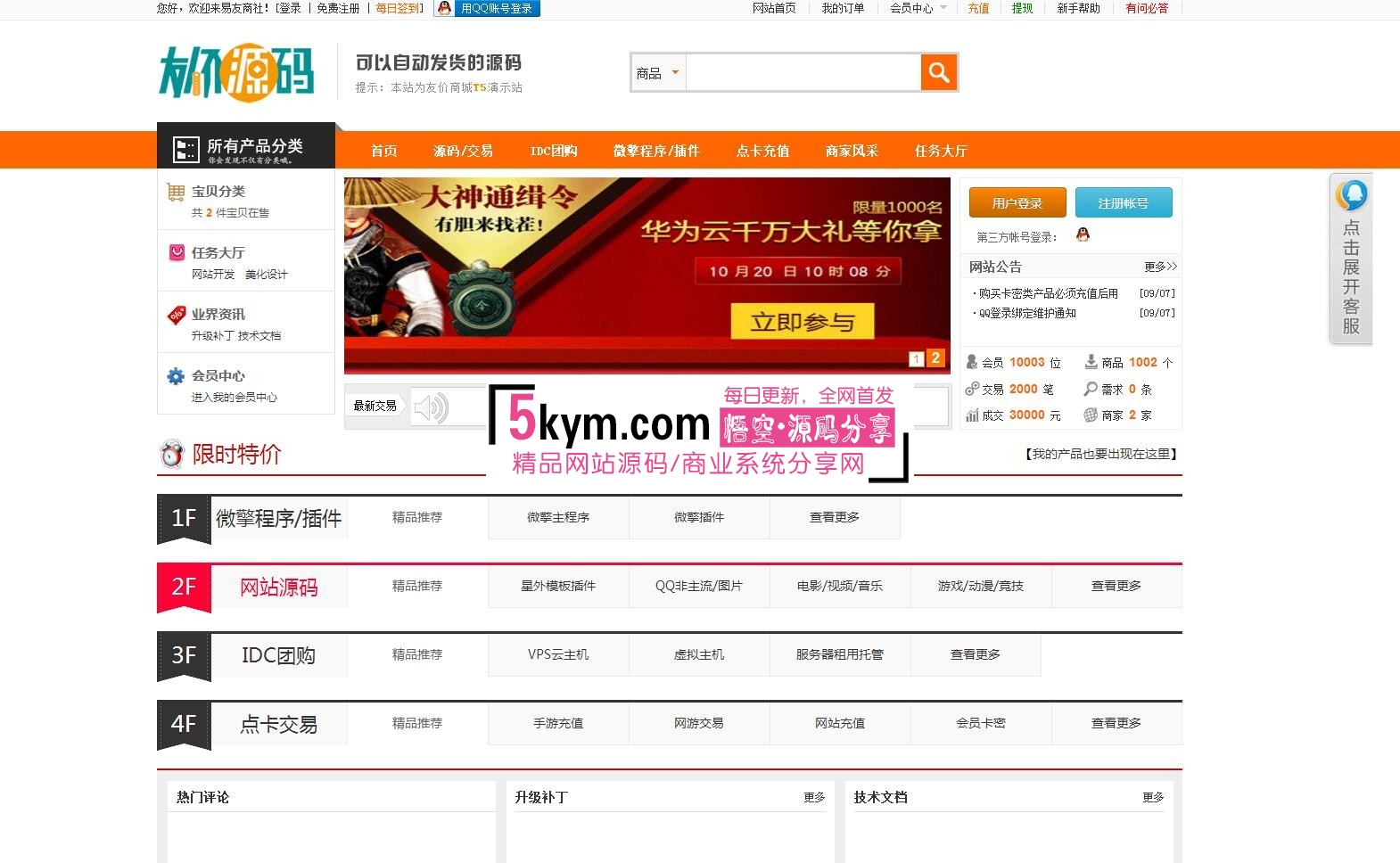The height and width of the screenshot is (863, 1400).
Task: Focus the search input field
Action: click(x=803, y=73)
